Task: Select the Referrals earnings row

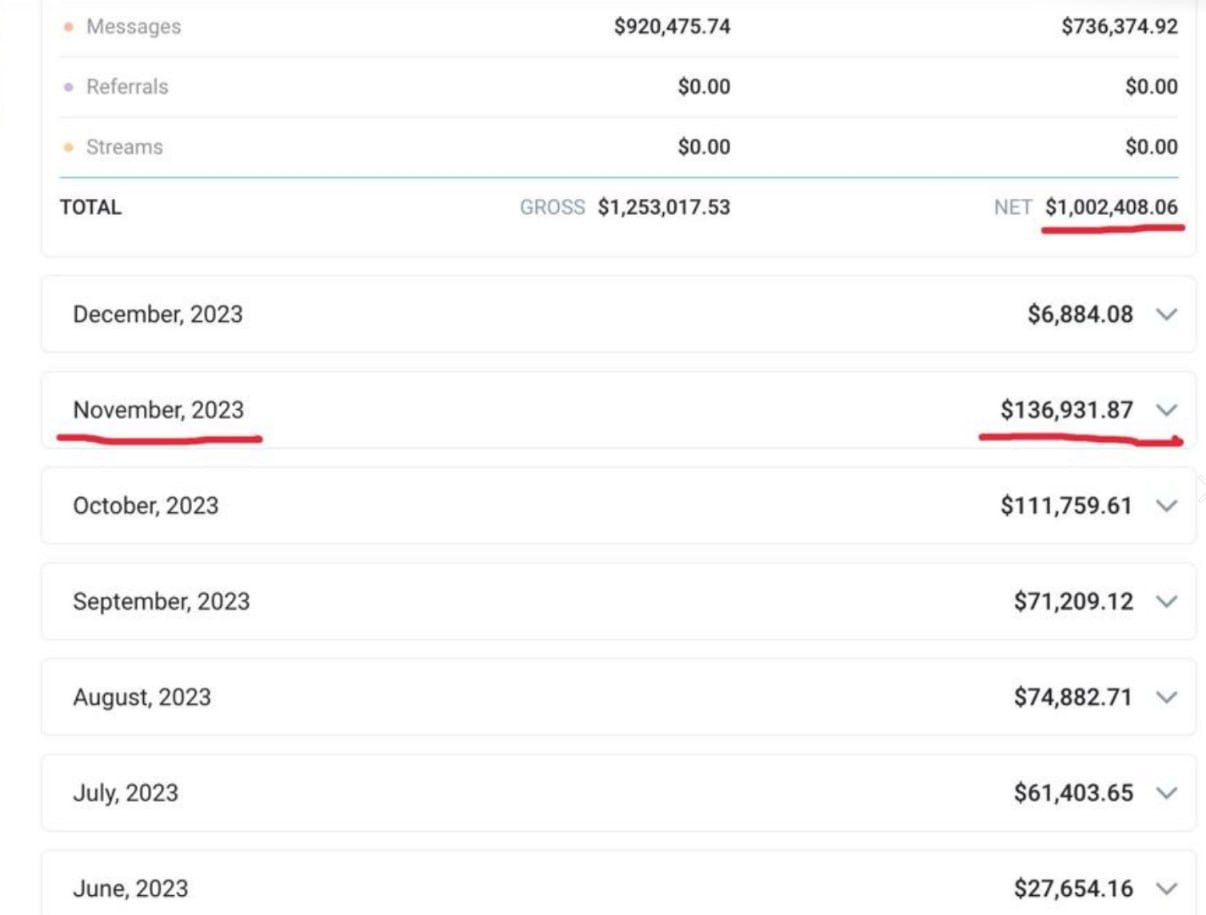Action: 130,87
